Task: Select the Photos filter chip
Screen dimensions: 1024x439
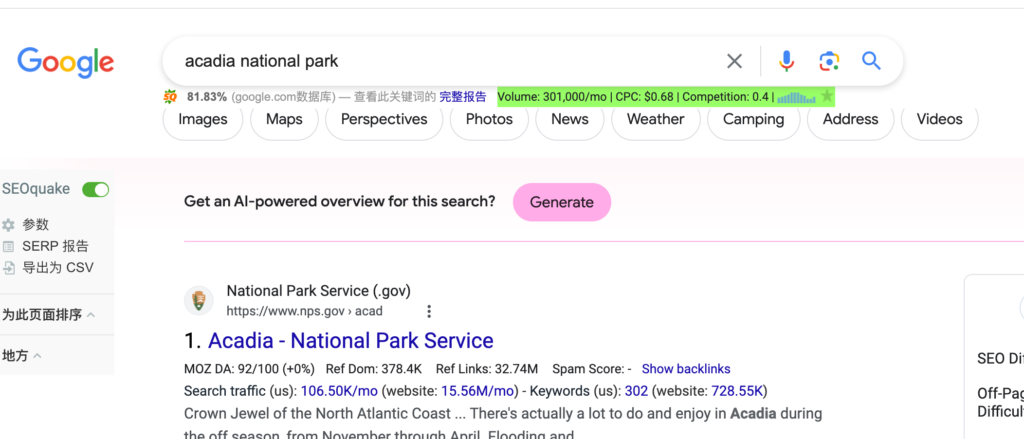Action: tap(489, 120)
